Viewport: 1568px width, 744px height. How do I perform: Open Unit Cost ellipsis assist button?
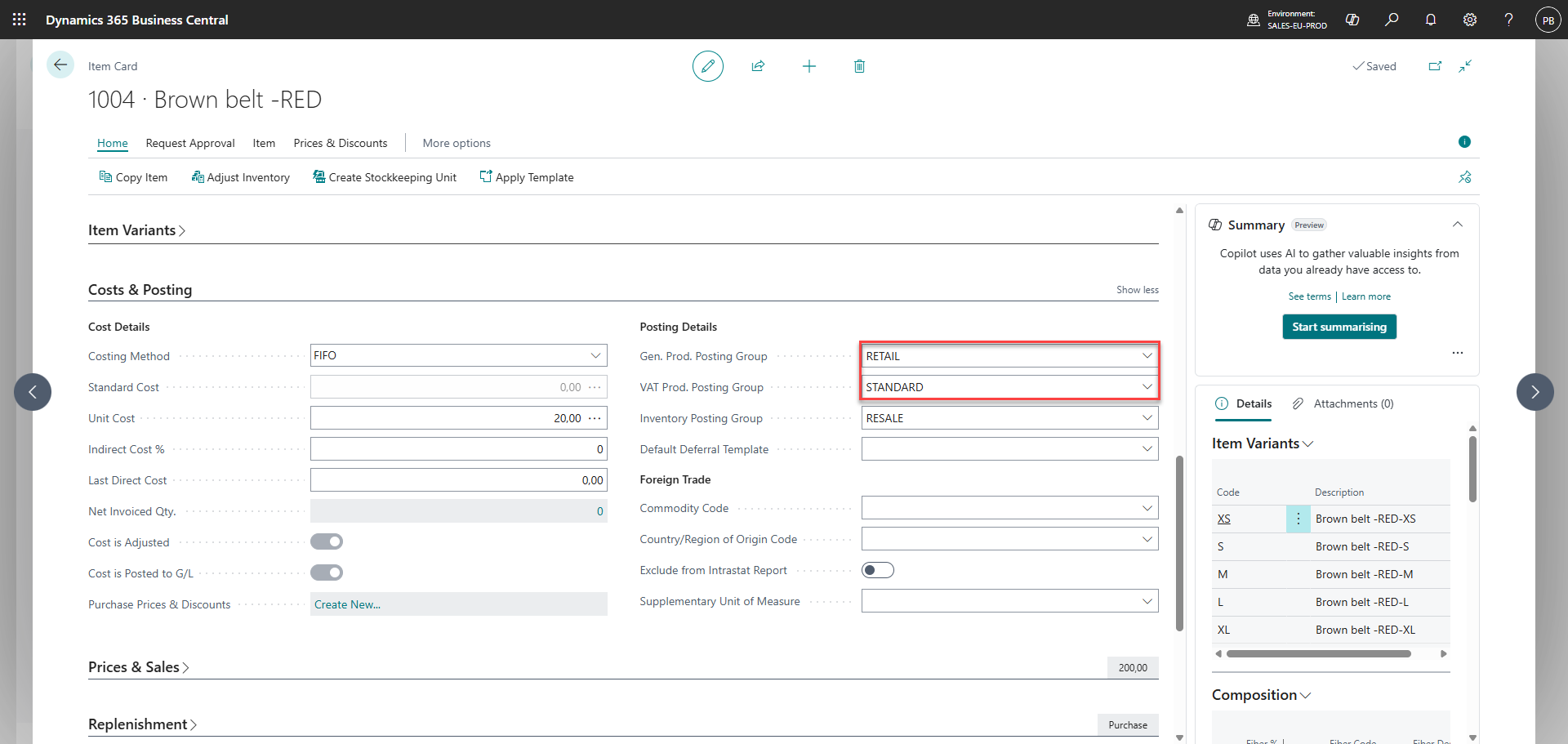coord(595,418)
